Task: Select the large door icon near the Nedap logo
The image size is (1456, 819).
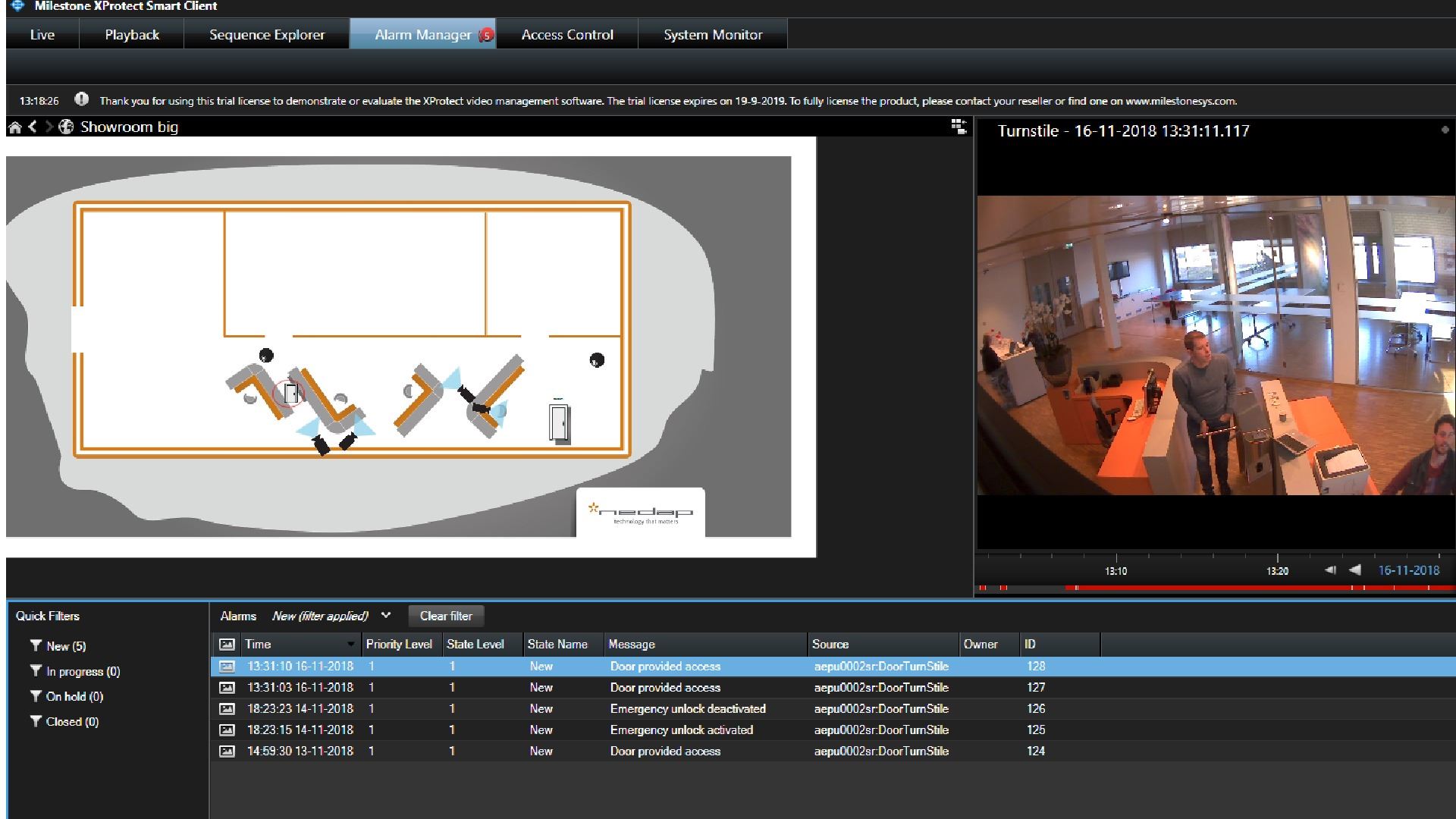Action: tap(559, 423)
